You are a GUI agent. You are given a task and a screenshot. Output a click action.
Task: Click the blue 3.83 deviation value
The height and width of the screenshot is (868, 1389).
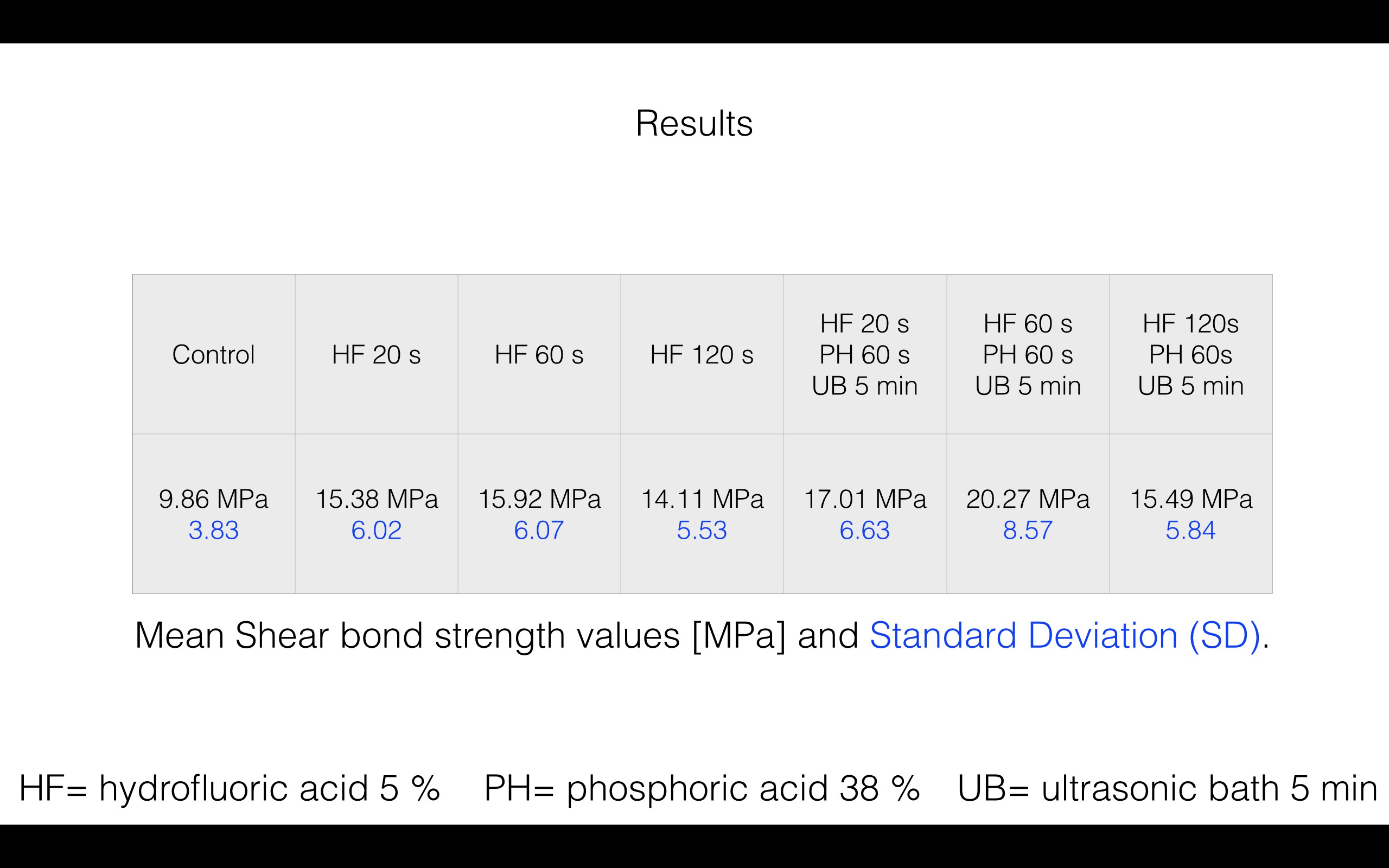214,530
